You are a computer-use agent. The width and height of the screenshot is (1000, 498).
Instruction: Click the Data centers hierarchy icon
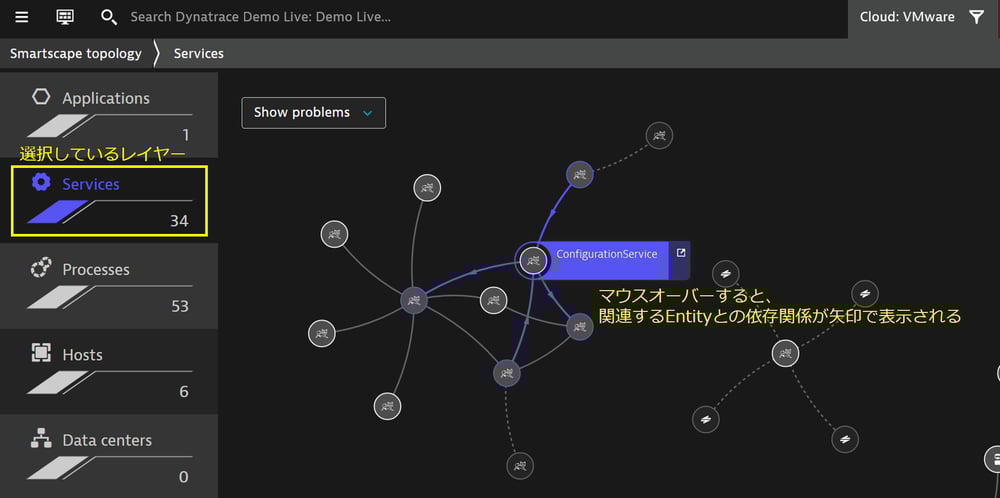click(41, 439)
